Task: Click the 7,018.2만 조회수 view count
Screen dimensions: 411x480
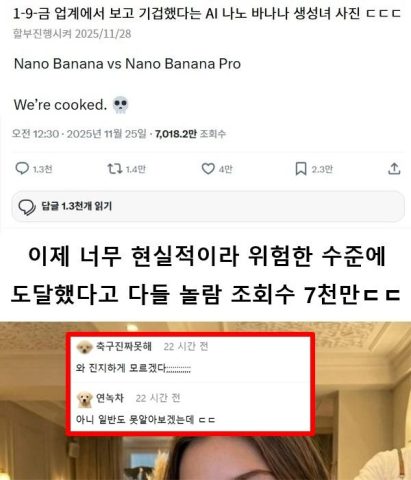Action: pos(190,134)
